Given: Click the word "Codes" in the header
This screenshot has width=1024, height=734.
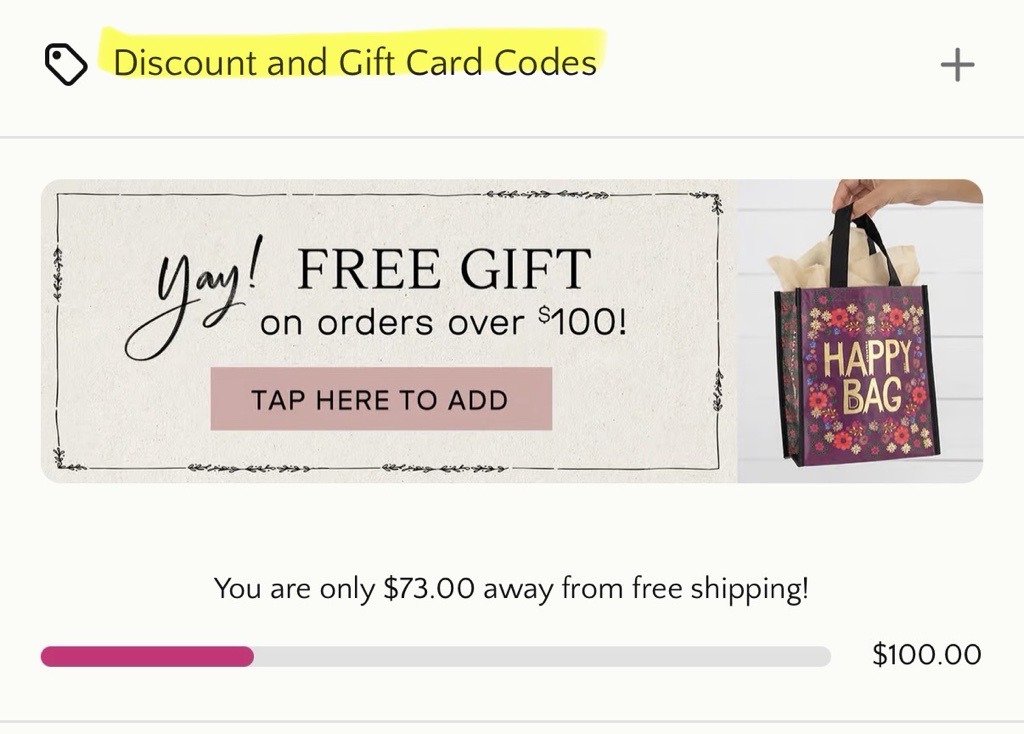Looking at the screenshot, I should pyautogui.click(x=545, y=63).
